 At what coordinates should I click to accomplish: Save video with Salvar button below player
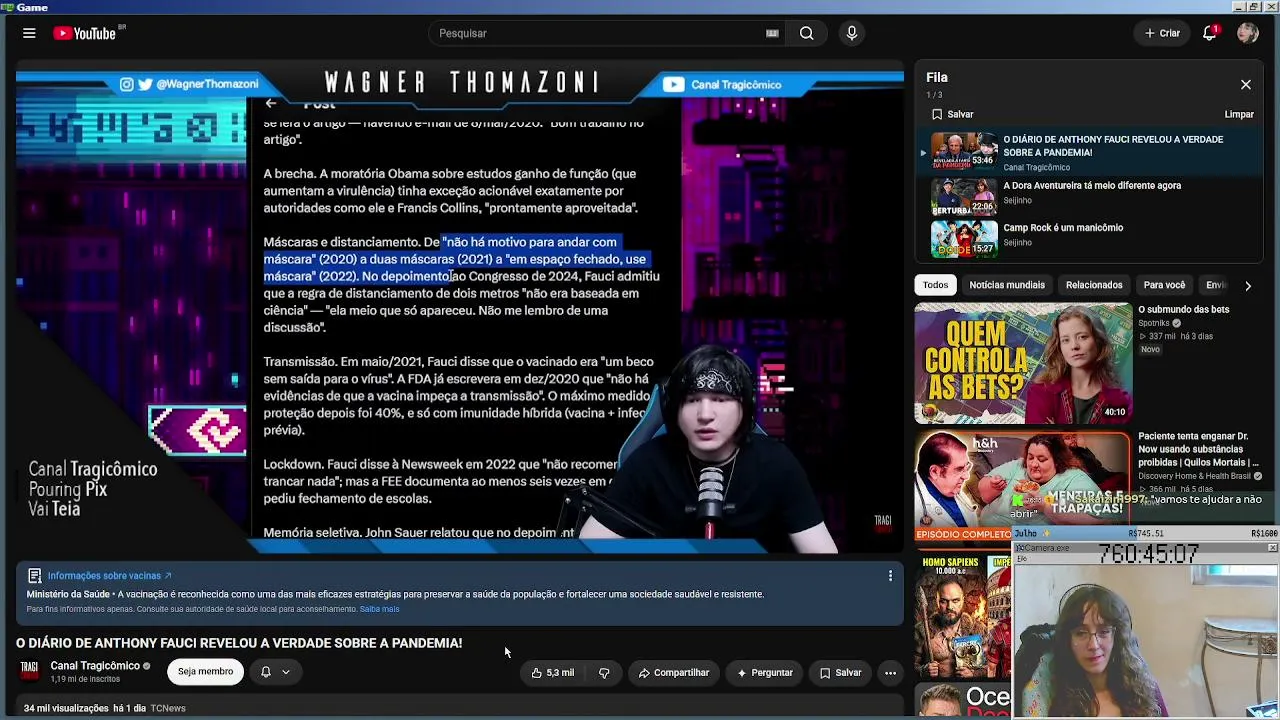pyautogui.click(x=840, y=673)
